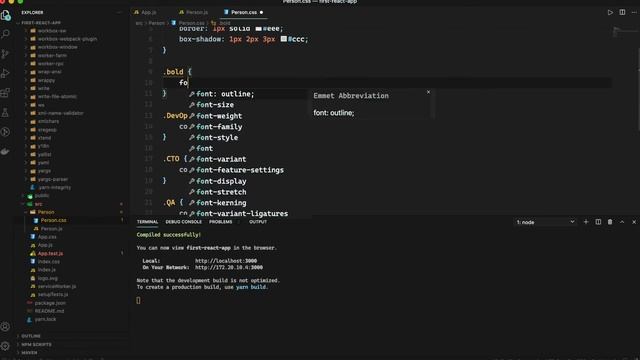Click the Split Editor icon in editor toolbar
The height and width of the screenshot is (360, 640).
[622, 12]
